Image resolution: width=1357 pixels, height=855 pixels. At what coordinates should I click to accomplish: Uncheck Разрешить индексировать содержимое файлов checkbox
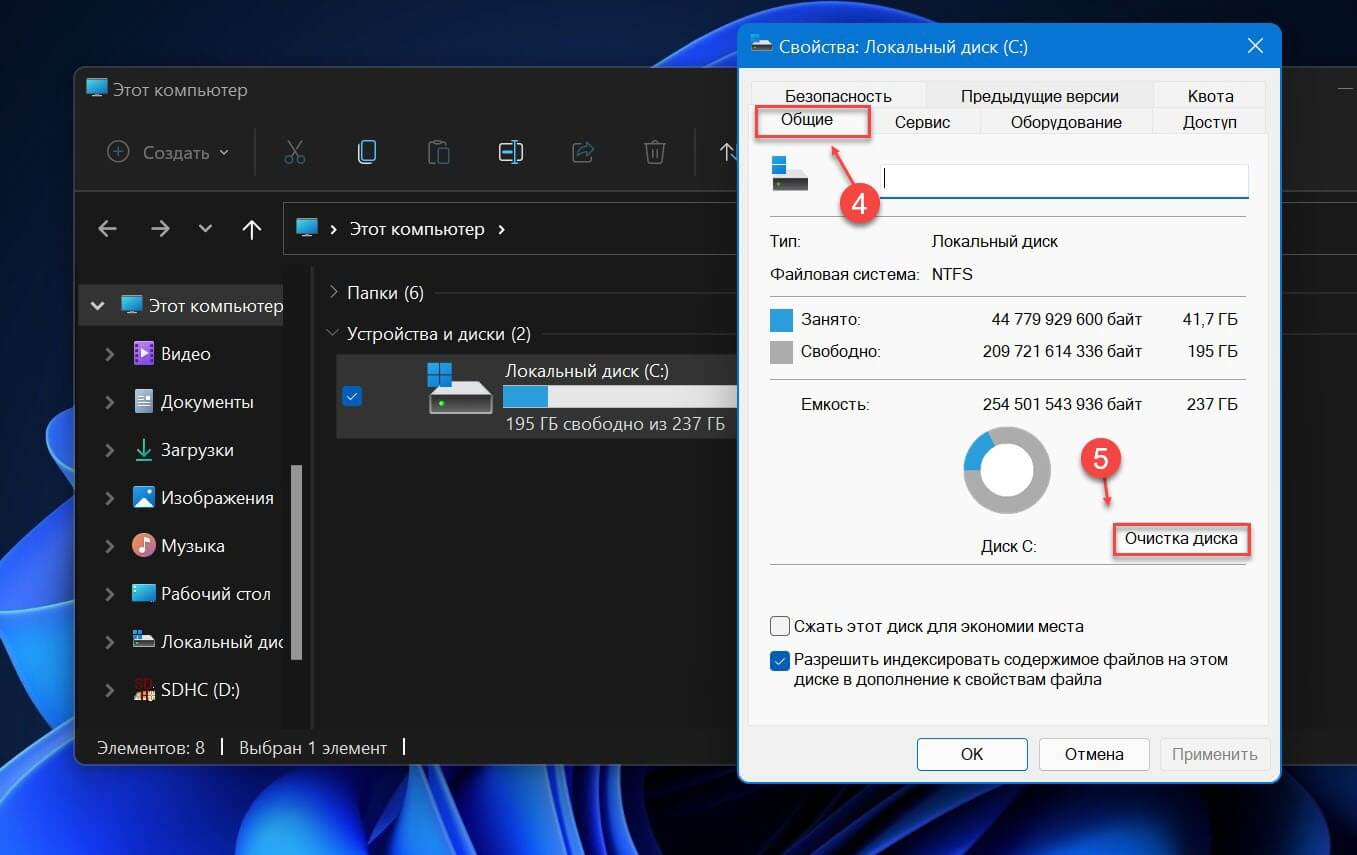[780, 661]
